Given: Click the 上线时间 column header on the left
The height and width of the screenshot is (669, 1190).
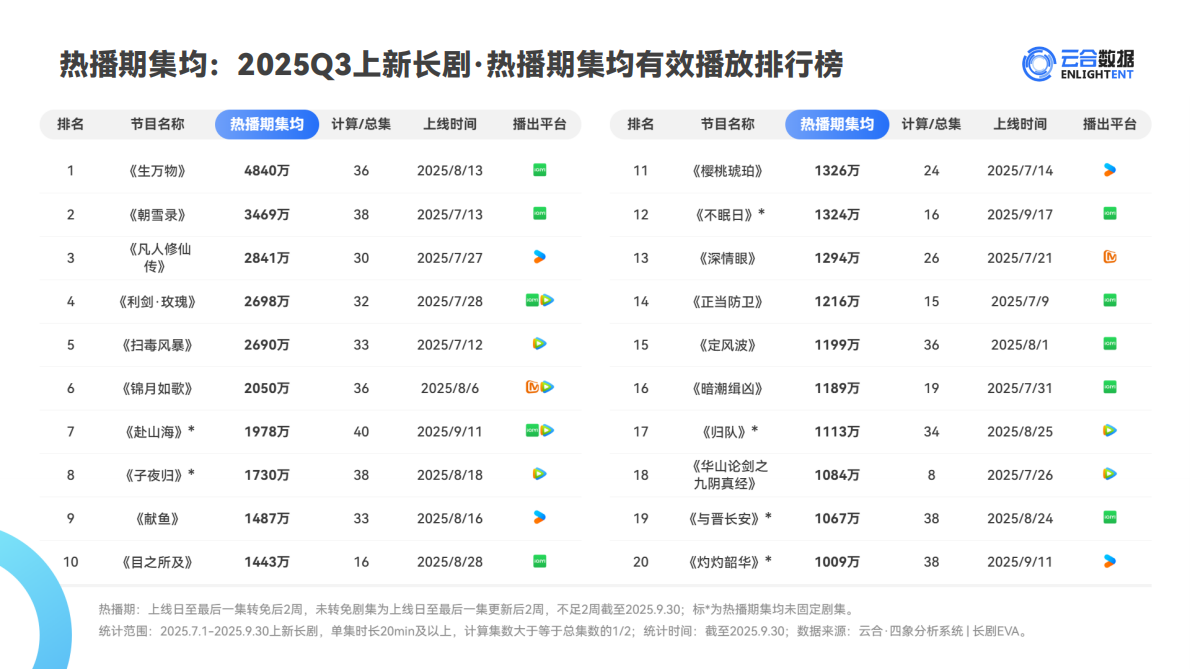Looking at the screenshot, I should pyautogui.click(x=450, y=124).
